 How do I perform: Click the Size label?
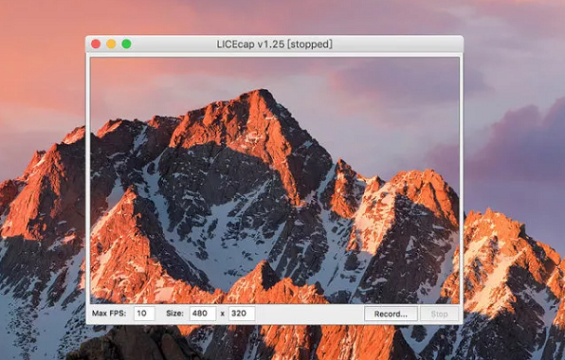(175, 314)
